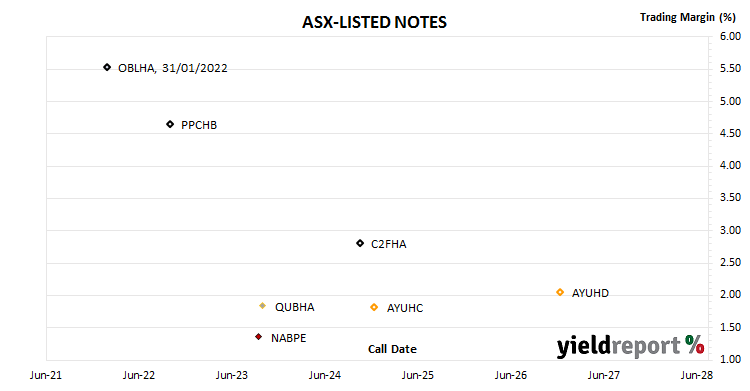The image size is (750, 391).
Task: Click the yieldreport percent sign logo
Action: pyautogui.click(x=694, y=345)
